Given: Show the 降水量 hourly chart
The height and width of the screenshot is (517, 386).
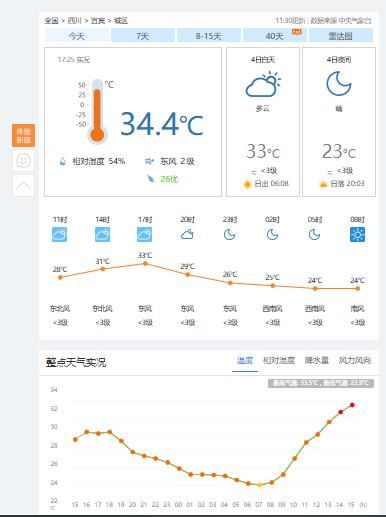Looking at the screenshot, I should pyautogui.click(x=317, y=360).
